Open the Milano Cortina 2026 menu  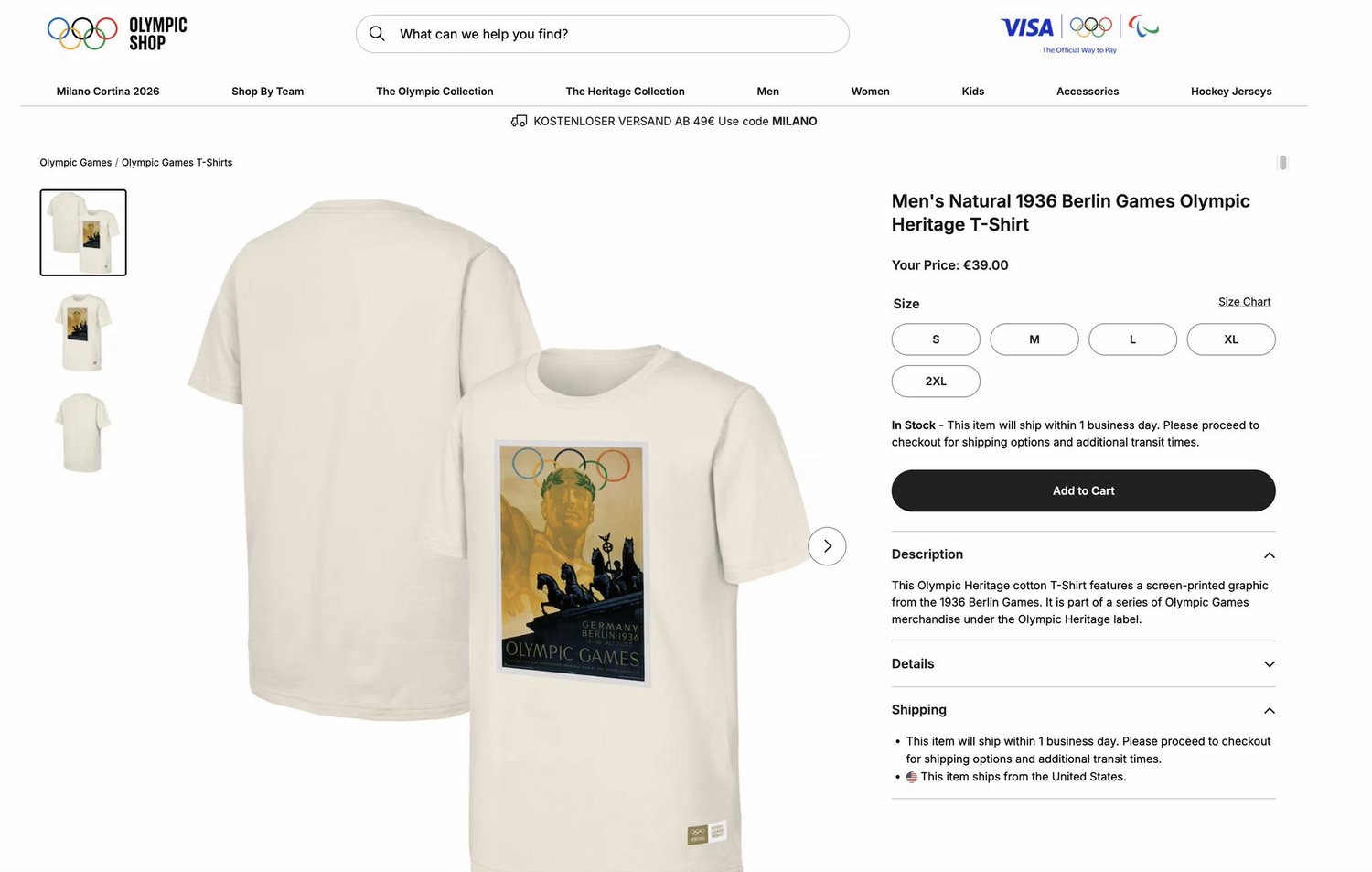(108, 92)
